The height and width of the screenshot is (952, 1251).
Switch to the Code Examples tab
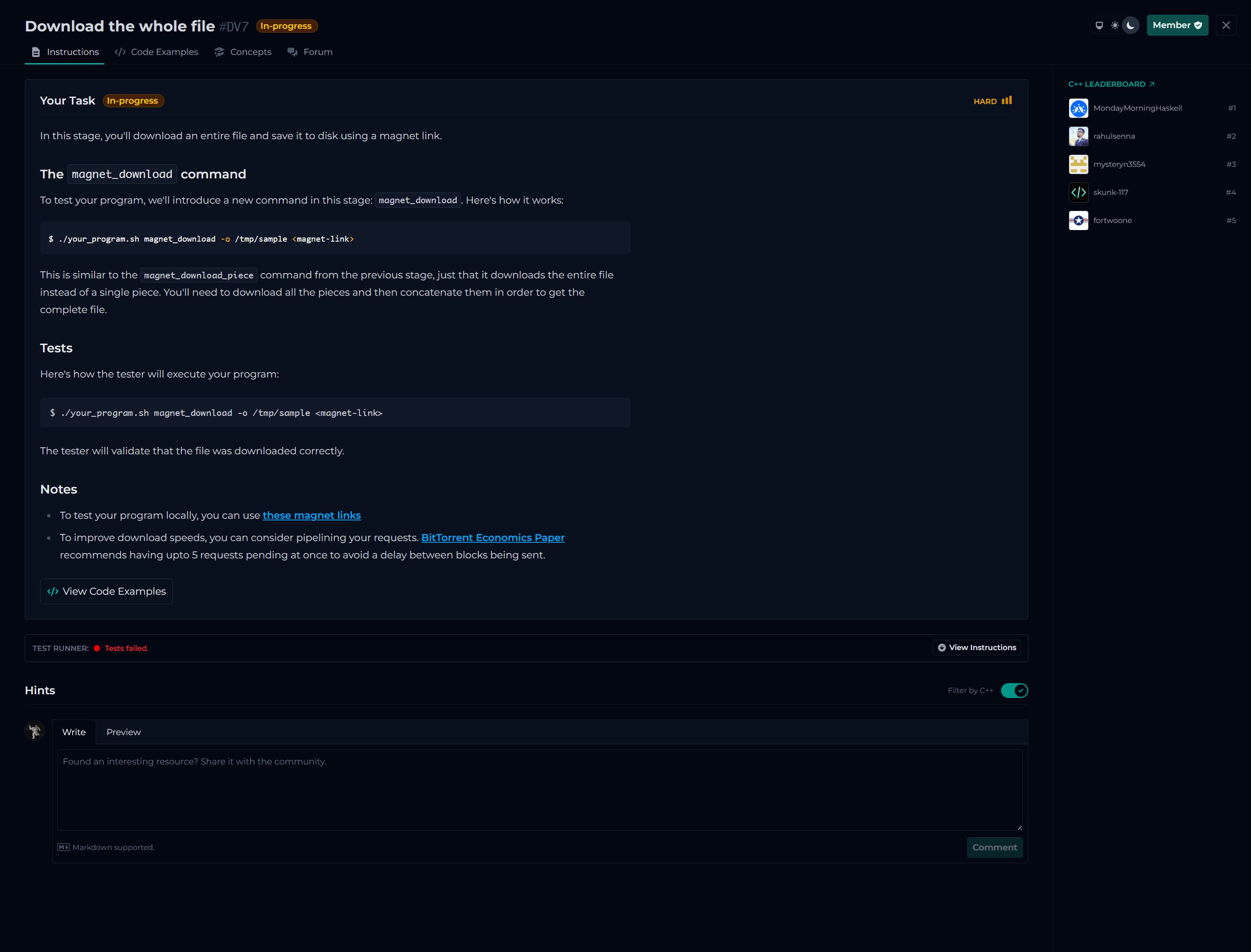(157, 52)
